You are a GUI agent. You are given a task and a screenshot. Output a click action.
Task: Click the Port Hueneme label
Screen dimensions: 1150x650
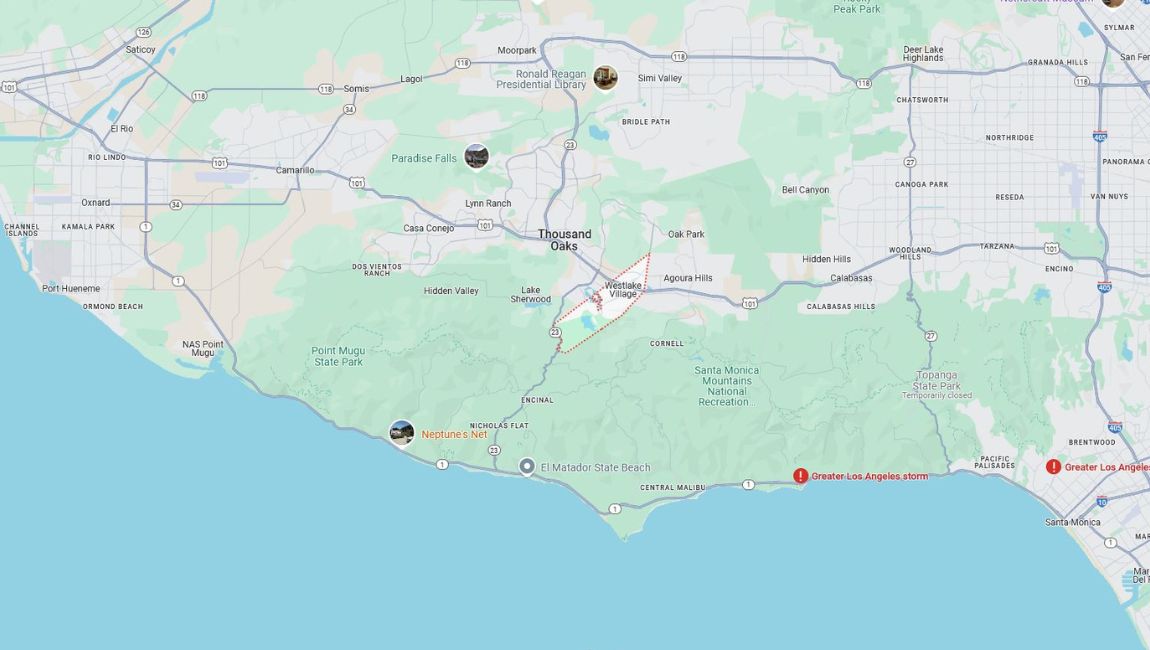(x=71, y=288)
